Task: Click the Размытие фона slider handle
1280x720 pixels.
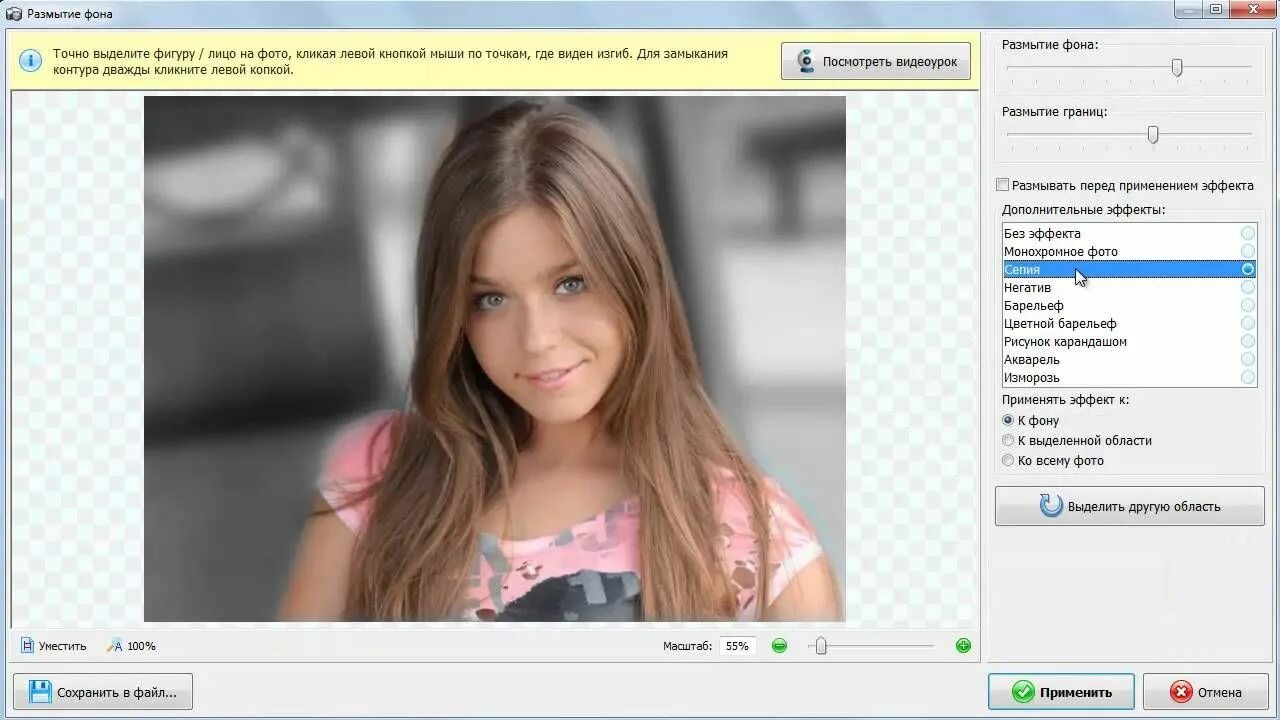Action: point(1177,67)
